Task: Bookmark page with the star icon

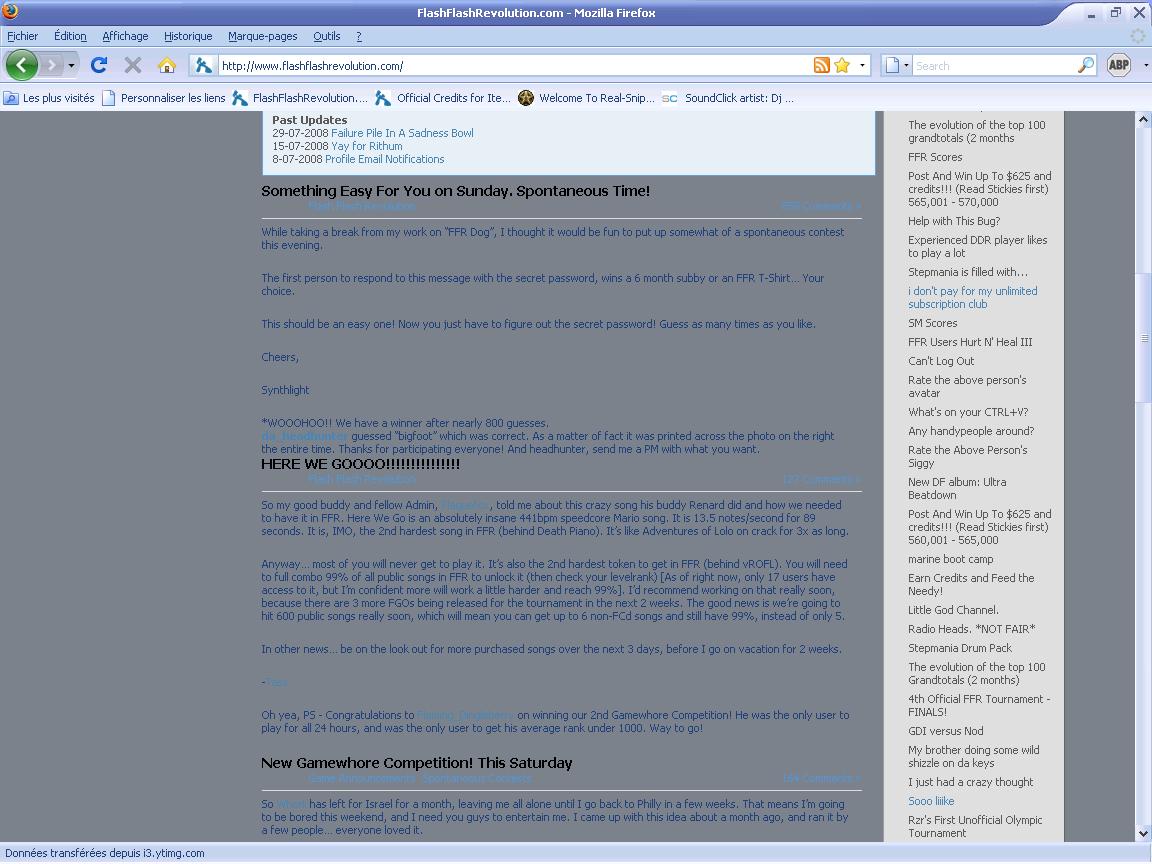Action: [842, 65]
